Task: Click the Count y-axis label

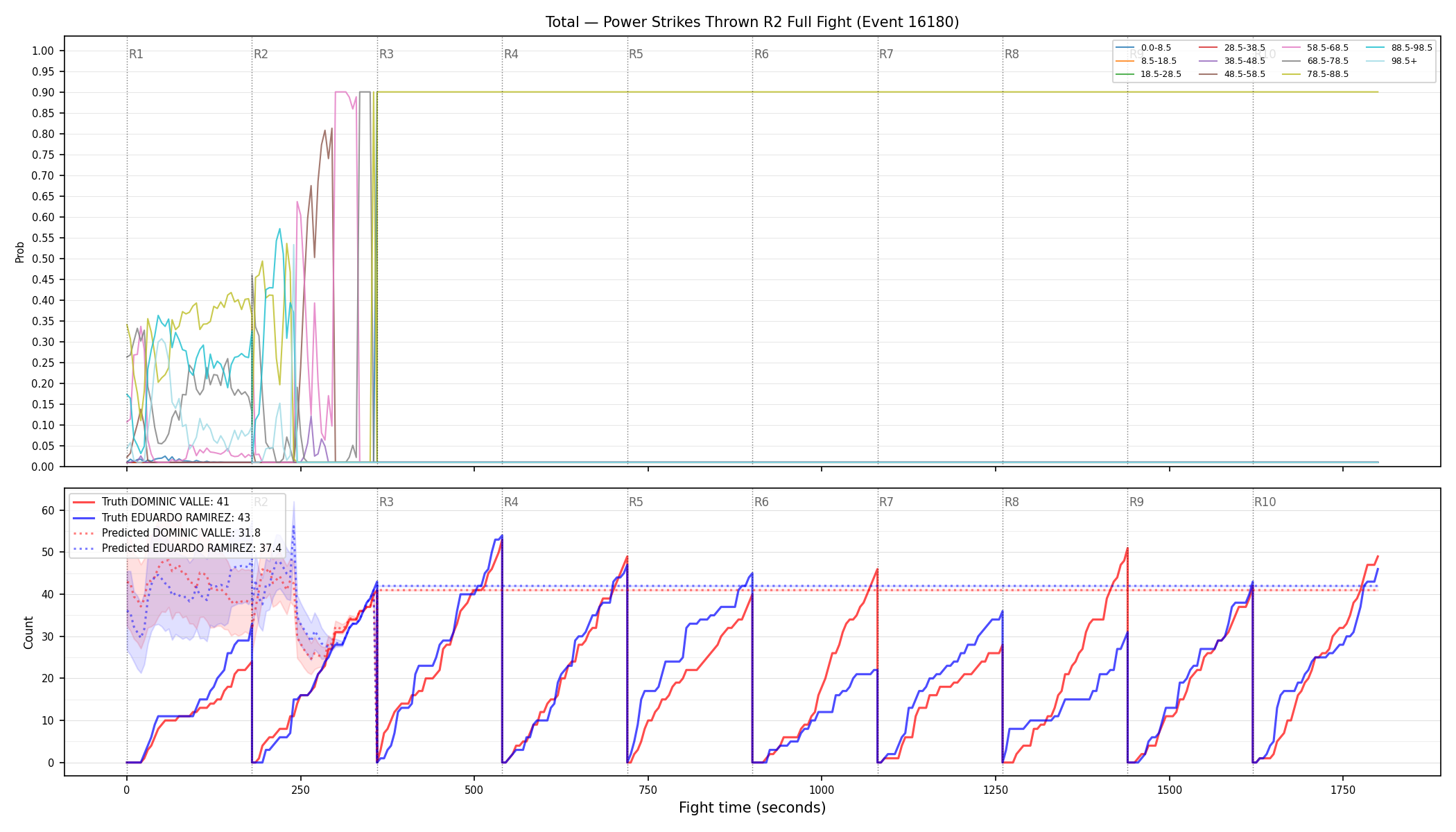Action: point(28,632)
